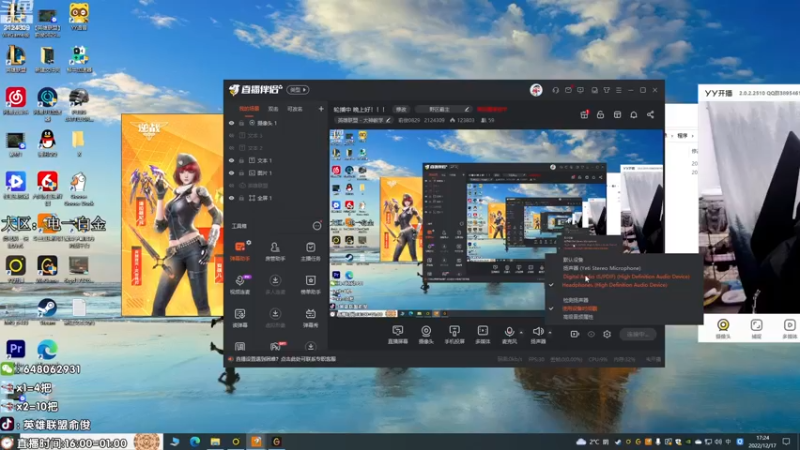The height and width of the screenshot is (450, 800).
Task: Toggle visibility of 文本 1 source
Action: 232,160
